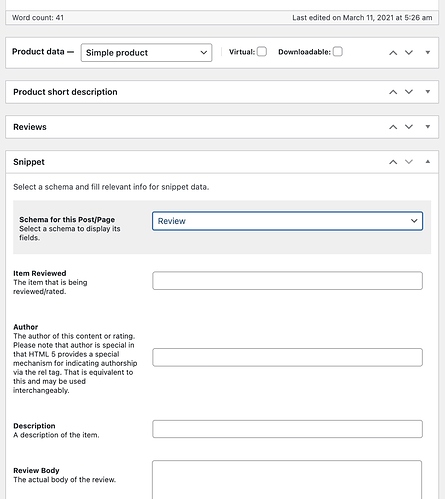Move Reviews panel up
This screenshot has height=499, width=445.
tap(393, 127)
